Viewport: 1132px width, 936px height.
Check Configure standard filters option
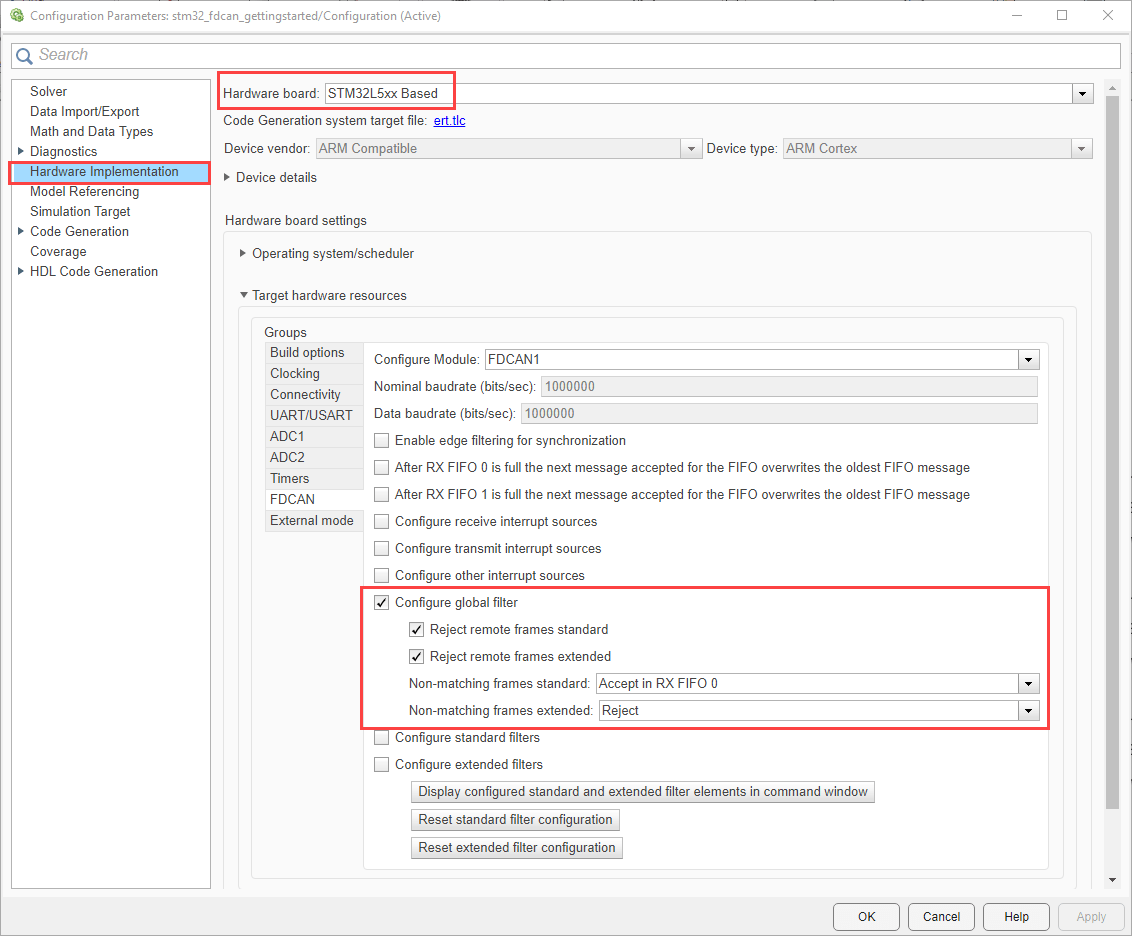(x=381, y=738)
